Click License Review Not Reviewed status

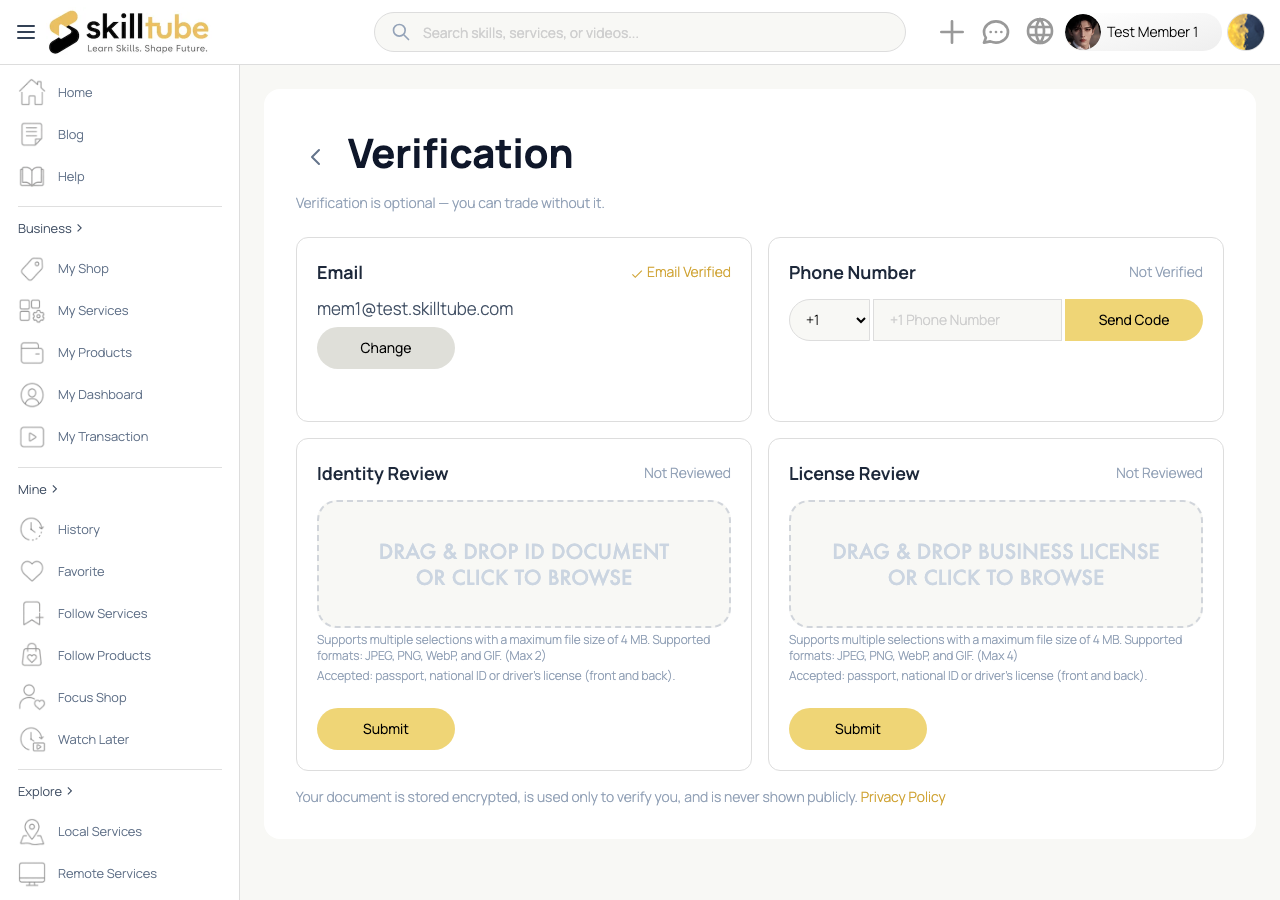pos(1159,473)
